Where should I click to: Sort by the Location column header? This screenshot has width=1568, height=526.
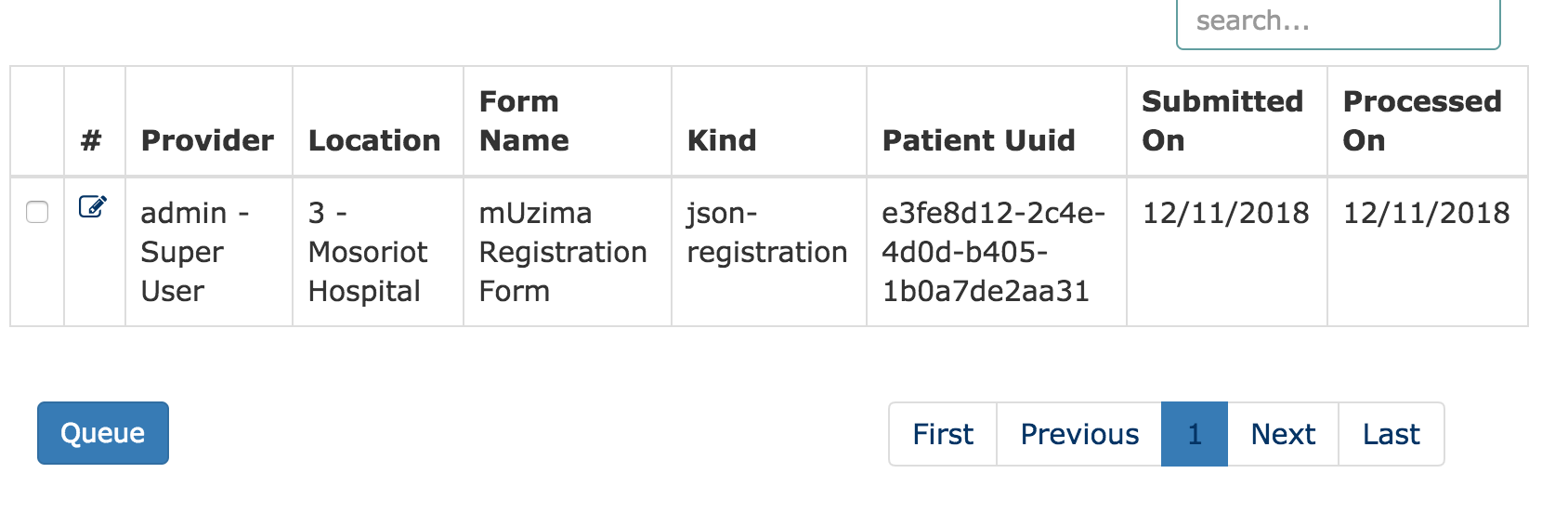tap(374, 140)
